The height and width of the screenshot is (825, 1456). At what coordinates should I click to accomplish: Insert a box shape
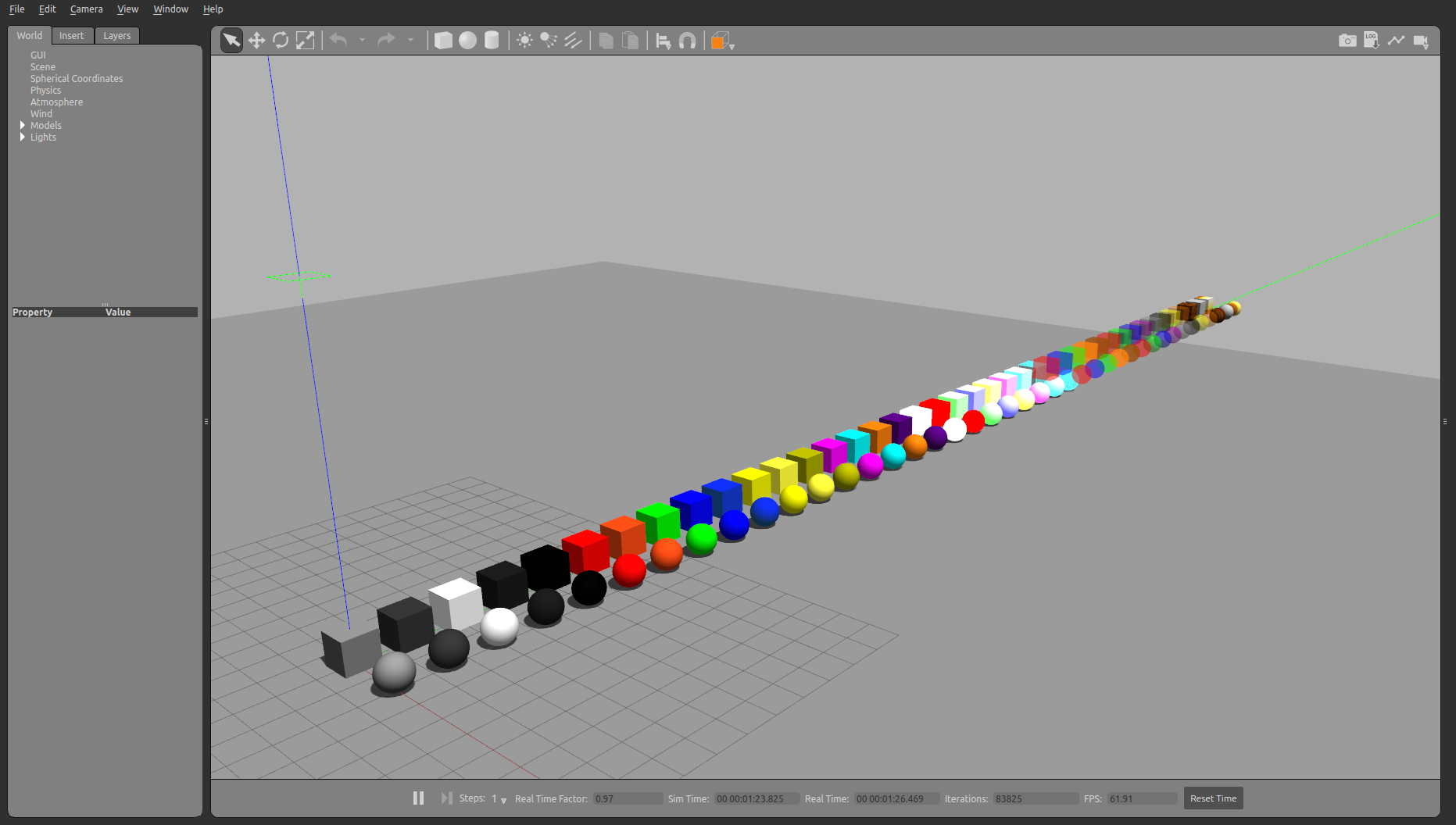[443, 41]
